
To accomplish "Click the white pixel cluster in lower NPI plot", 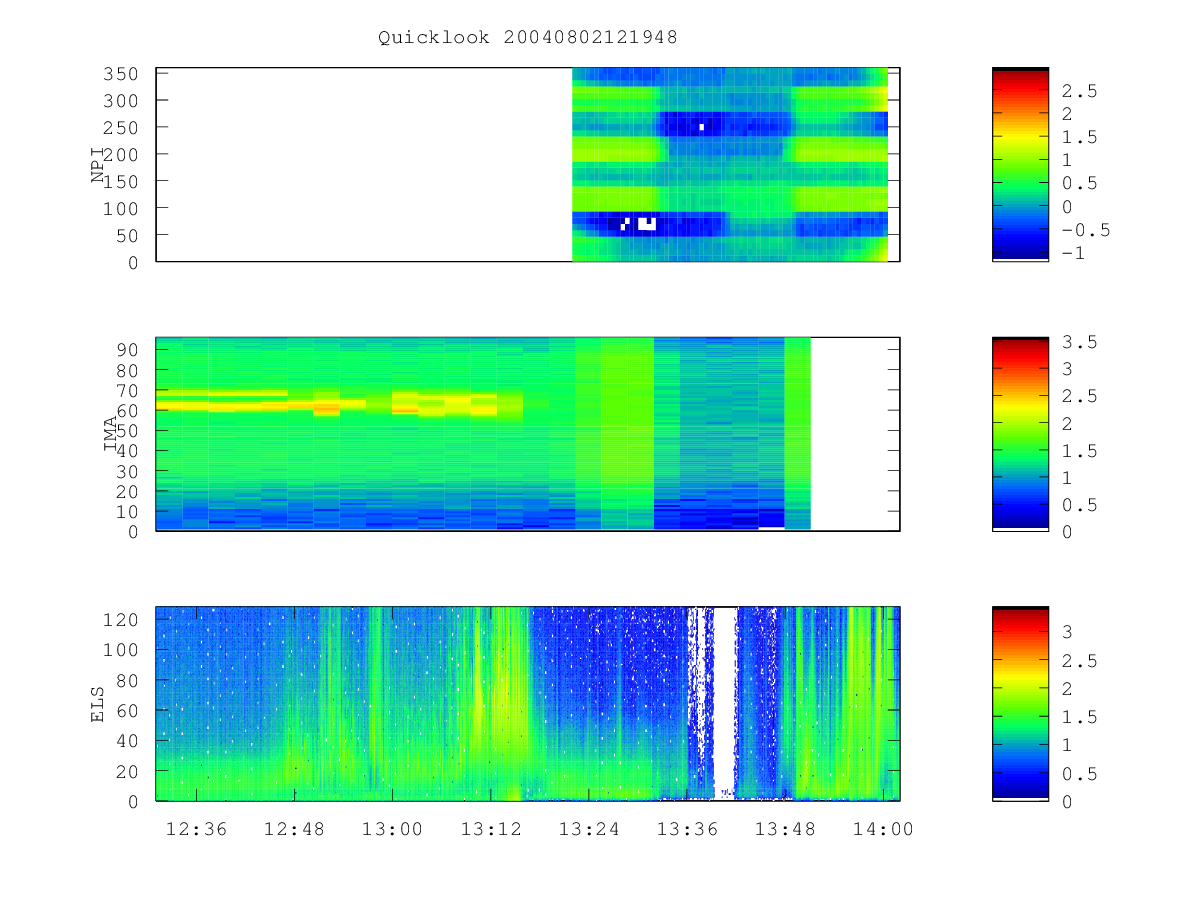I will [x=640, y=223].
